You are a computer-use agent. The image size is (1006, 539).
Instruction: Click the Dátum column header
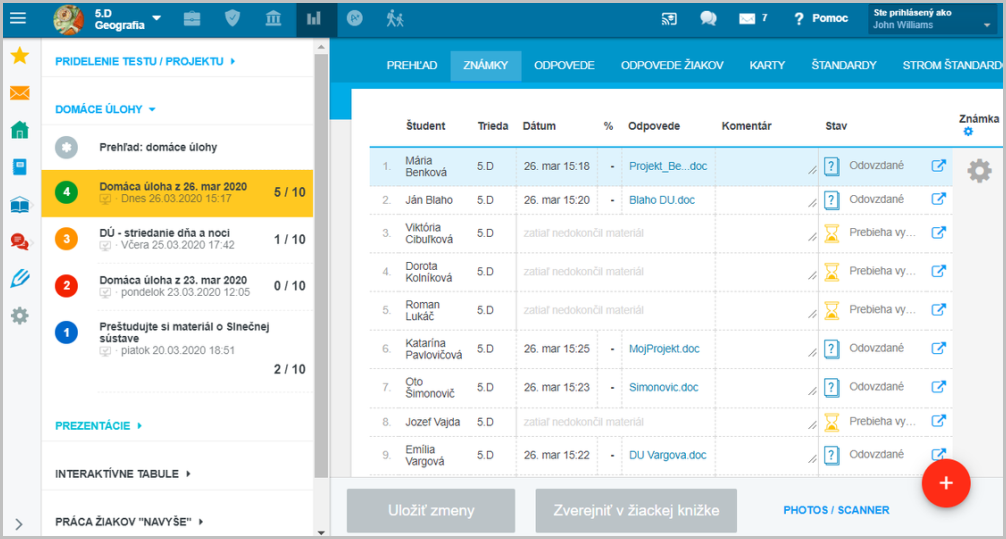tap(540, 126)
